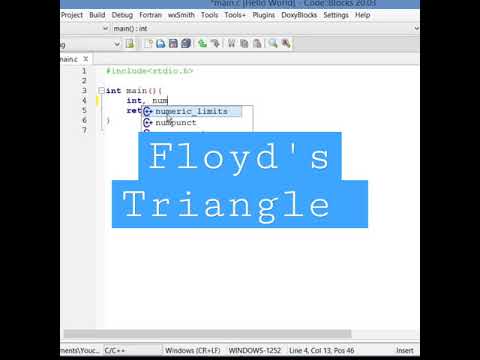Open the DoxyBlocks menu
Image resolution: width=480 pixels, height=360 pixels.
tap(299, 15)
